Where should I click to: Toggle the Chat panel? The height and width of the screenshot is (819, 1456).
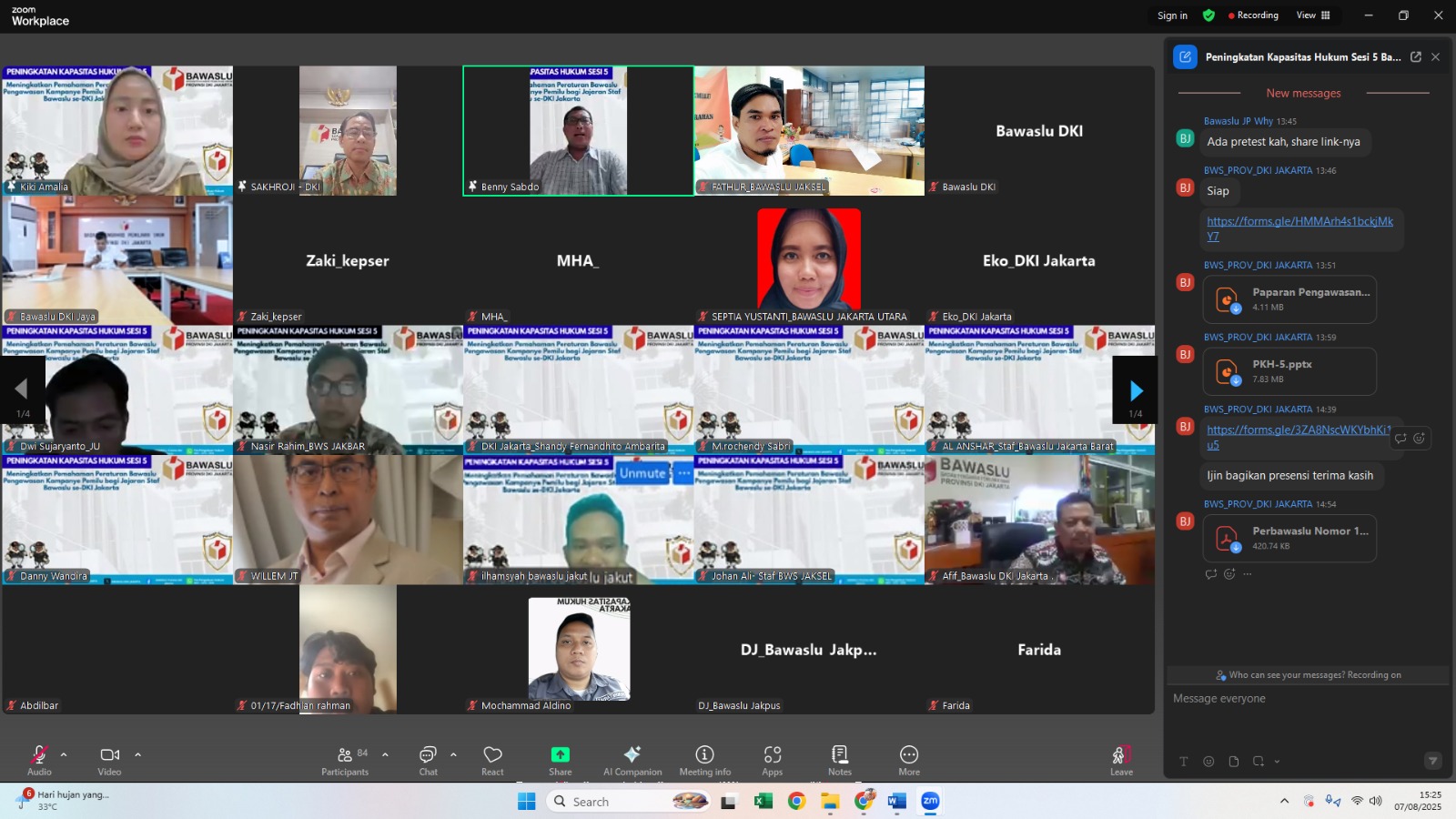point(428,760)
